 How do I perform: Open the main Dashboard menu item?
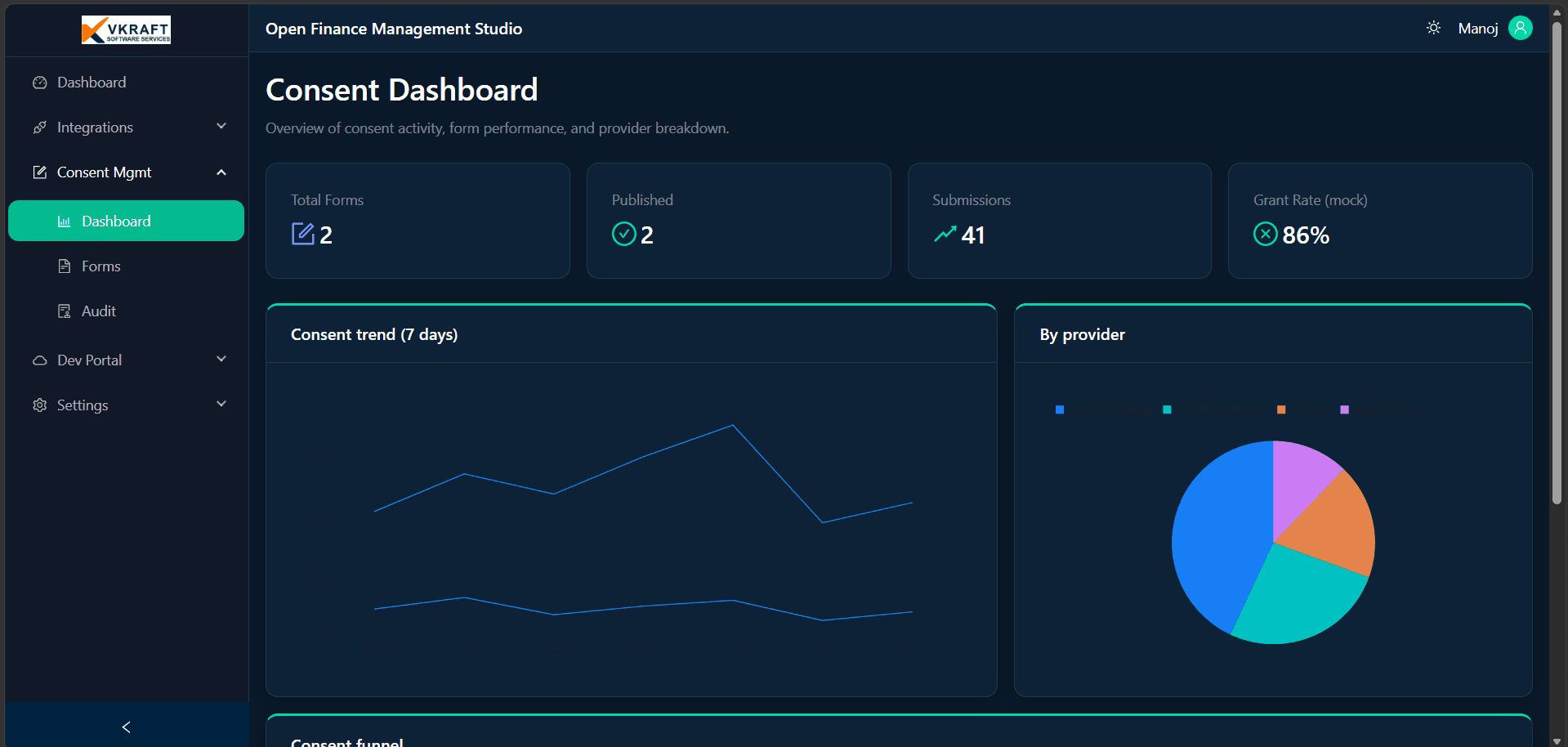pos(126,83)
